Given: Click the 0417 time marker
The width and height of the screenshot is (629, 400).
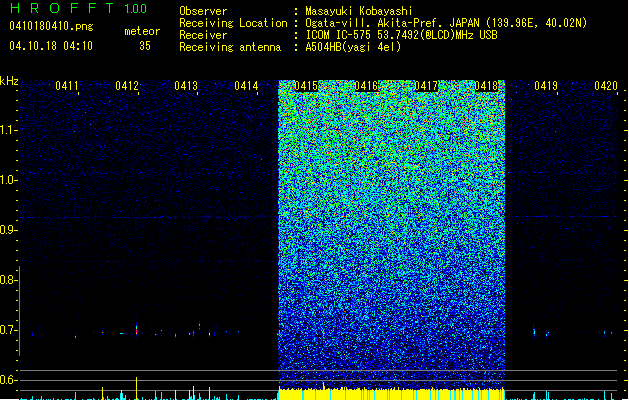Looking at the screenshot, I should coord(426,86).
